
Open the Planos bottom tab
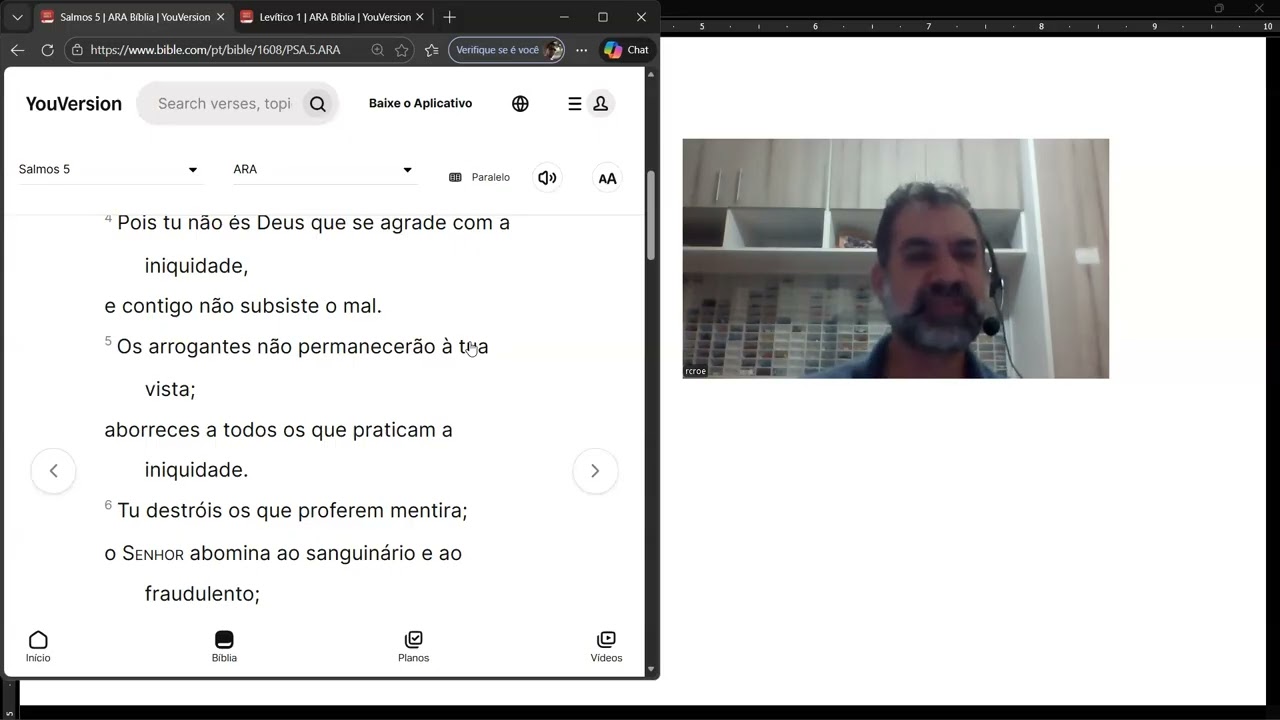(413, 647)
